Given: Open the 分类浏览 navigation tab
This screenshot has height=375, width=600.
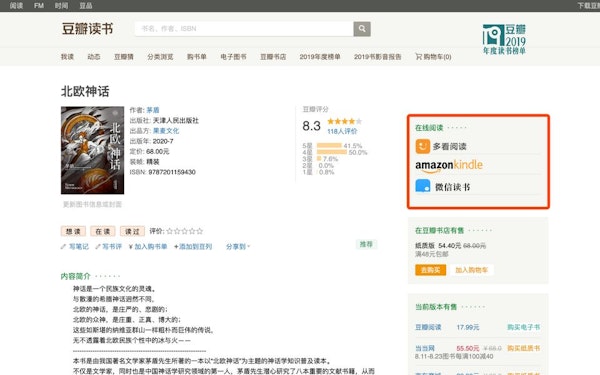Looking at the screenshot, I should click(x=160, y=57).
